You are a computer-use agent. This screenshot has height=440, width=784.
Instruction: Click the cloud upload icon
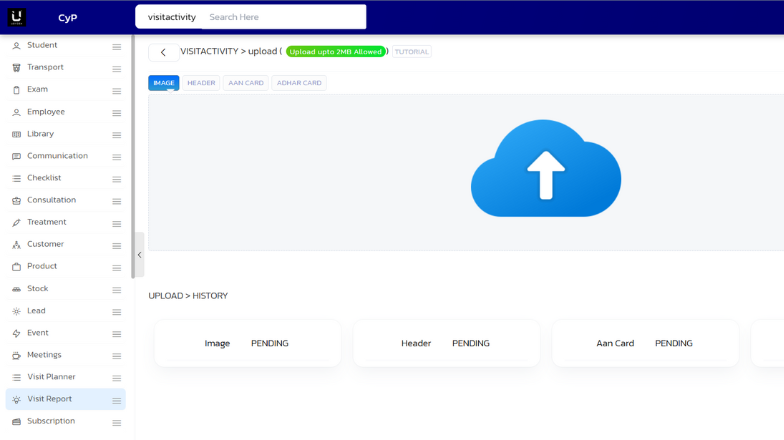click(545, 169)
